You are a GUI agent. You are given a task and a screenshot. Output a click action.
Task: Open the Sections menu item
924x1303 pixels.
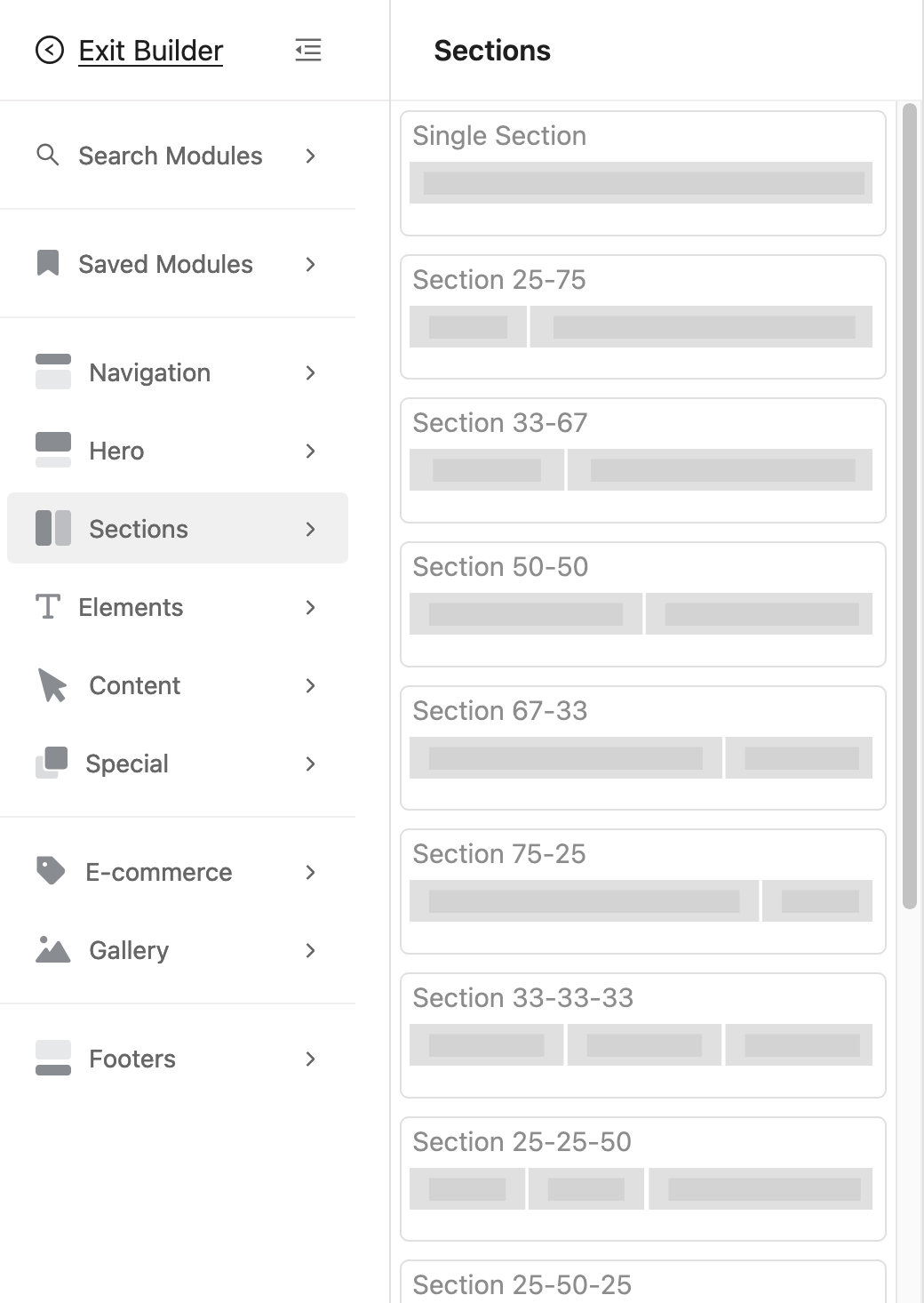[x=139, y=529]
